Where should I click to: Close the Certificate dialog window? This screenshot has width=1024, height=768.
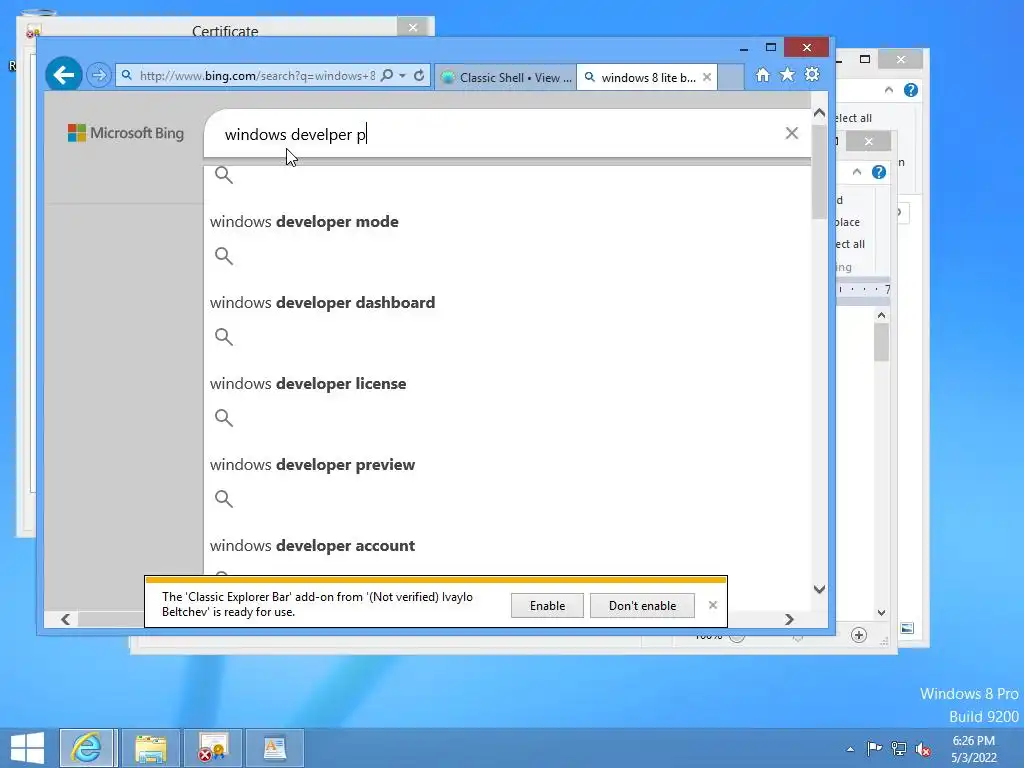click(413, 27)
